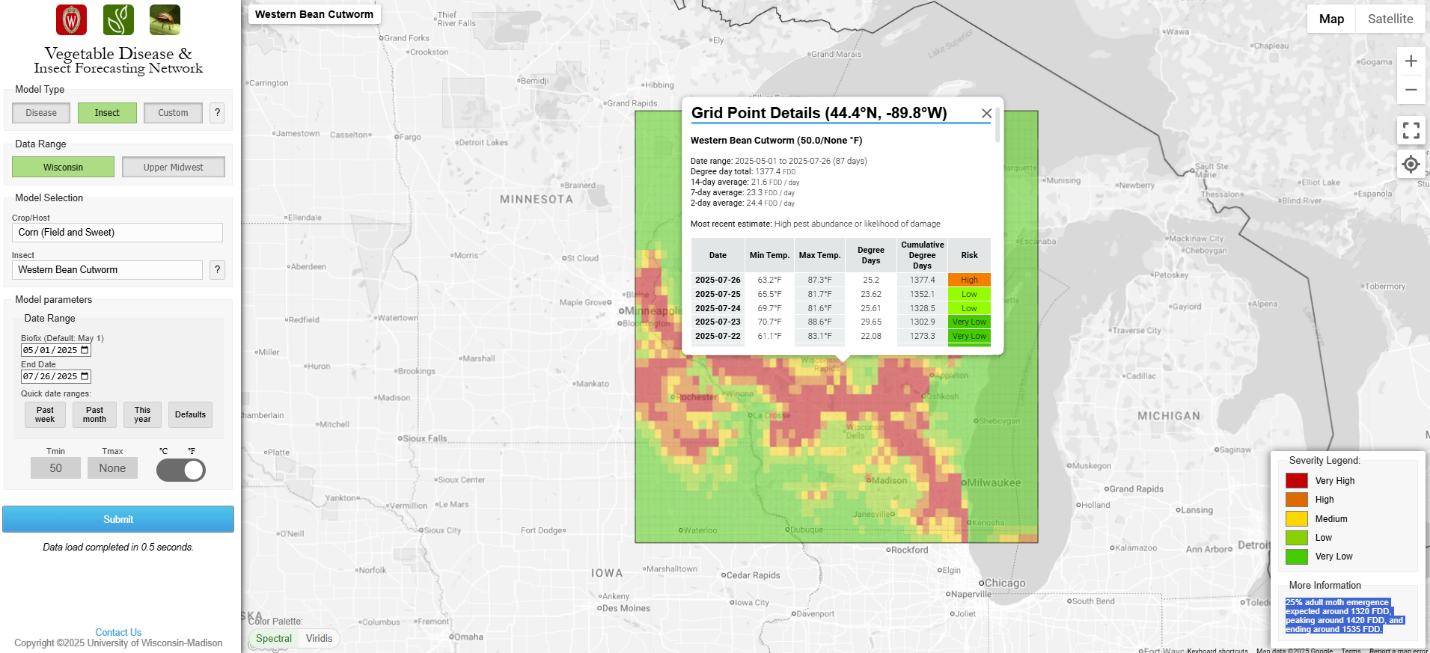The height and width of the screenshot is (653, 1430).
Task: Open the Biofix date picker
Action: pos(84,351)
